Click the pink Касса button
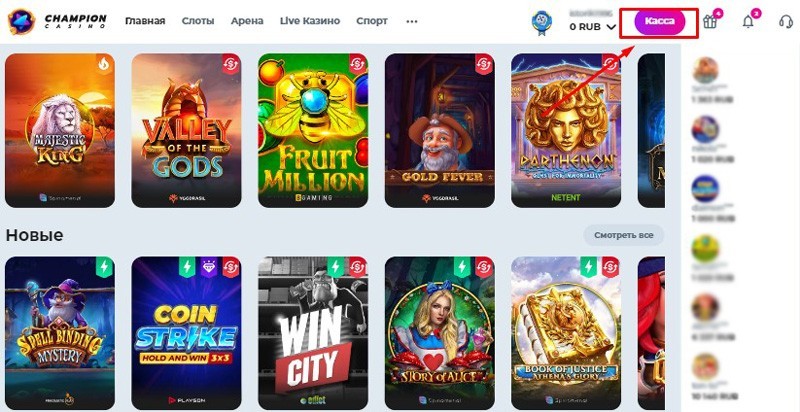This screenshot has height=412, width=800. click(x=659, y=21)
